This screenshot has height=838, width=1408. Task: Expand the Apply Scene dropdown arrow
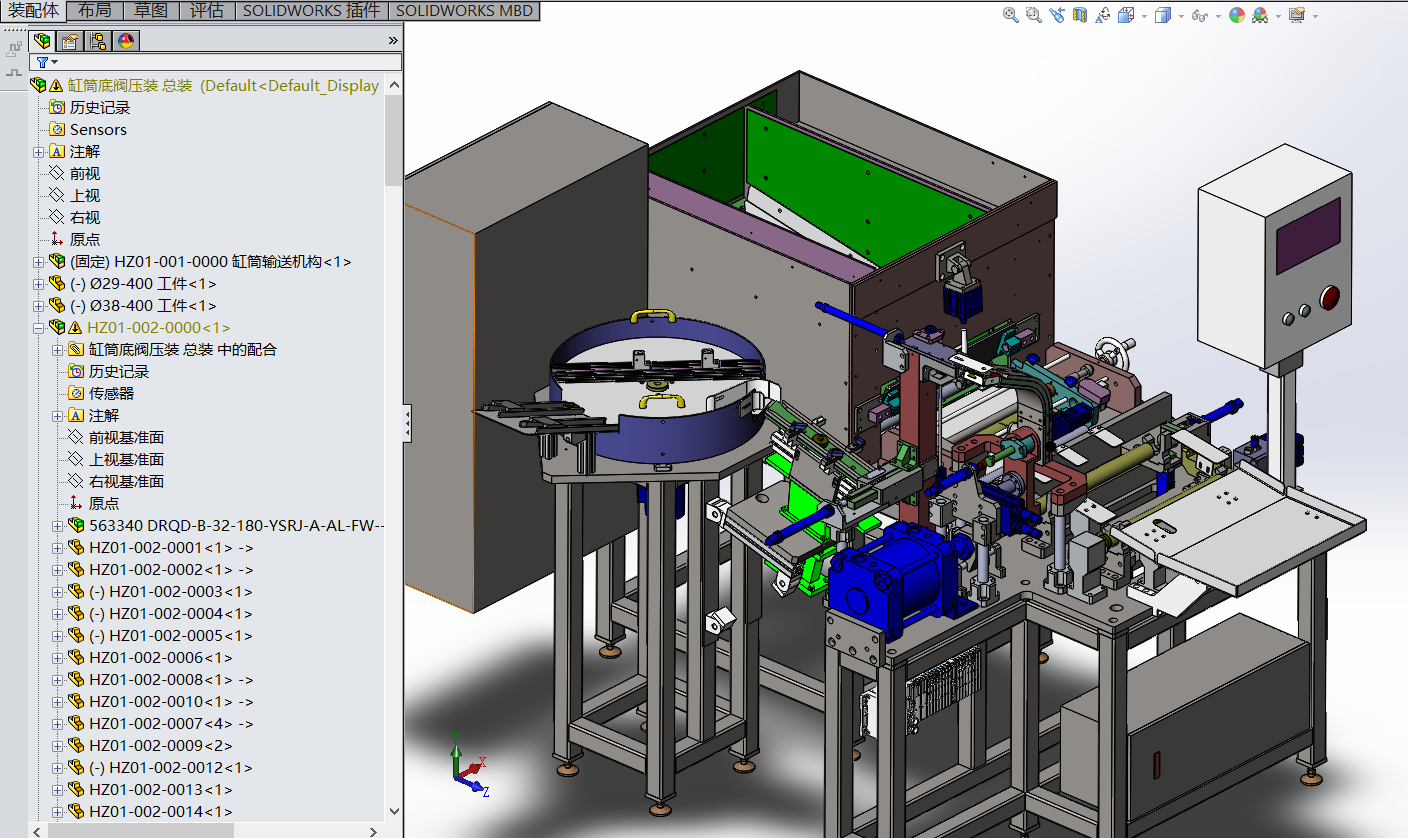[x=1277, y=16]
